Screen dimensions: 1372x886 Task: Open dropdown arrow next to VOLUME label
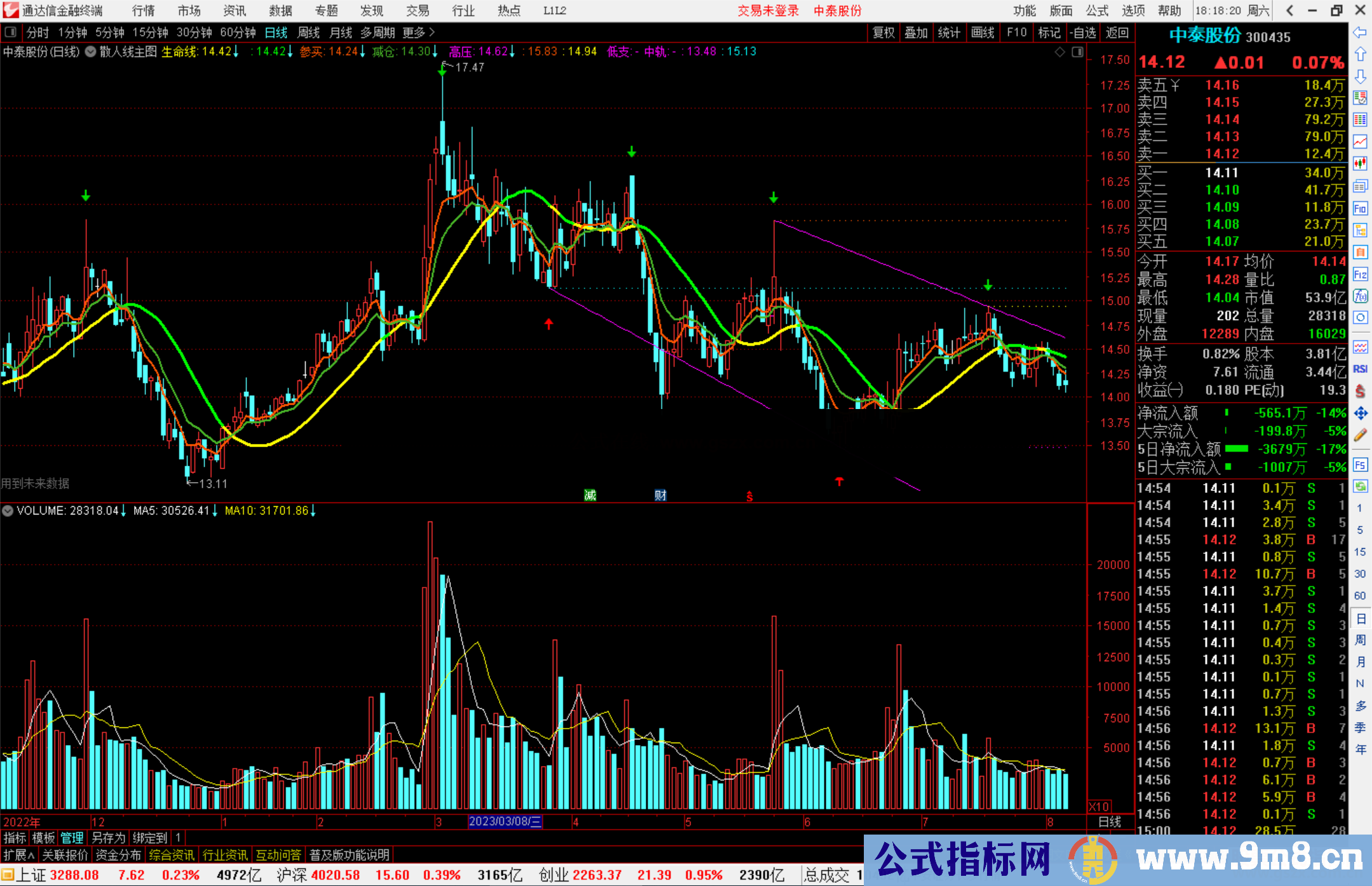[x=8, y=511]
